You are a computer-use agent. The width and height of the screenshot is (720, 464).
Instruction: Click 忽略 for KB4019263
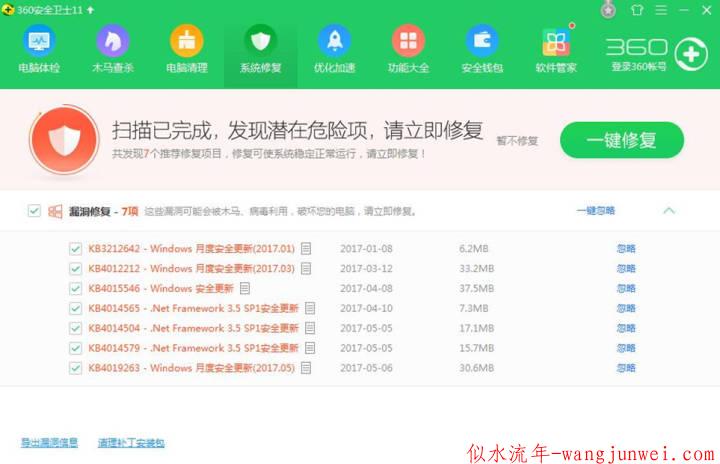(x=626, y=368)
